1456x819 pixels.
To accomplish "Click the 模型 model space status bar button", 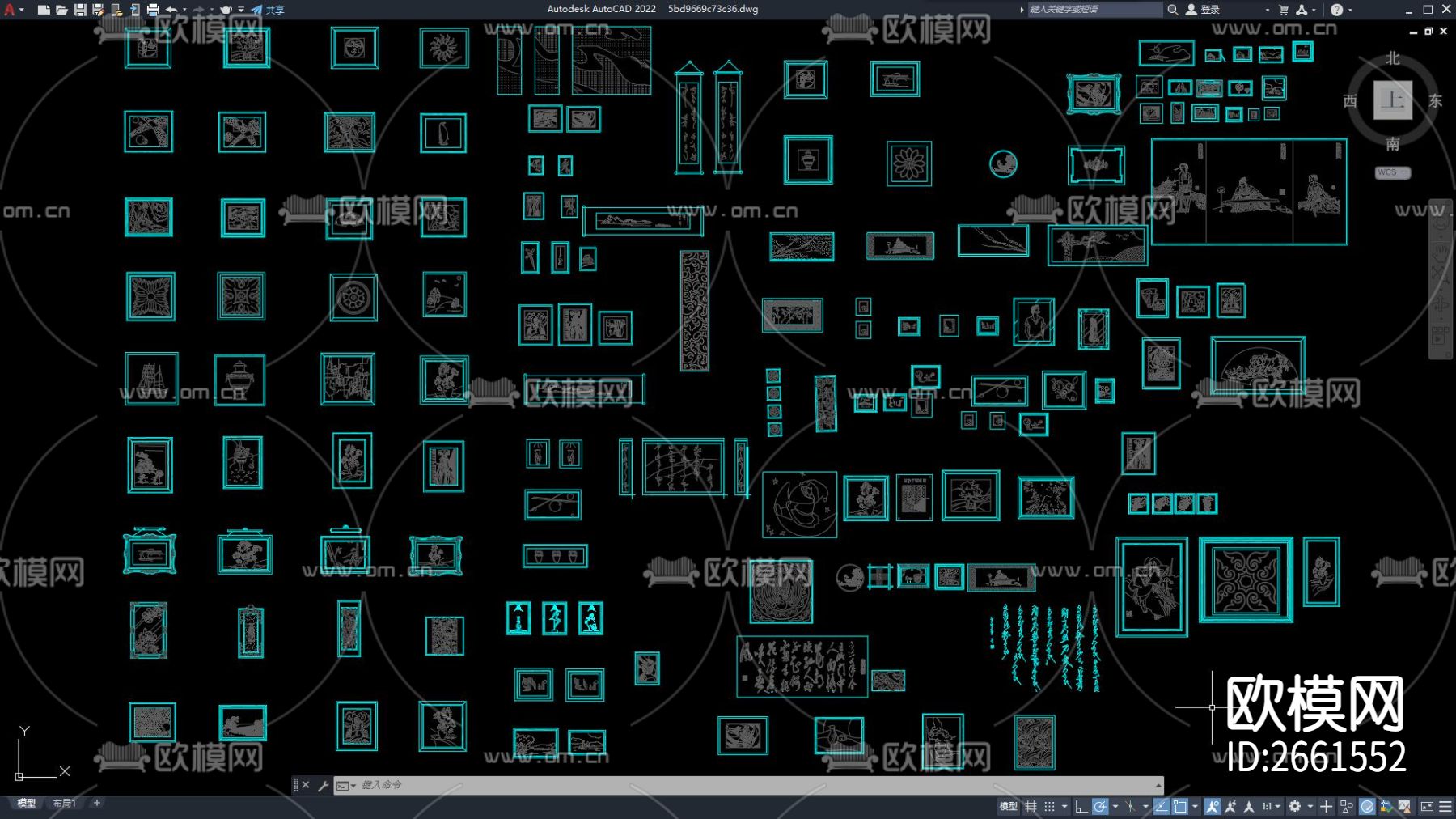I will [1008, 806].
